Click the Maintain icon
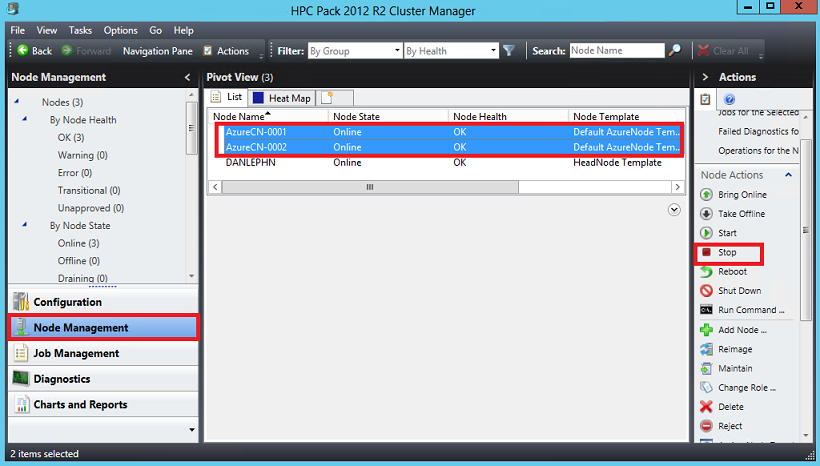 tap(706, 368)
